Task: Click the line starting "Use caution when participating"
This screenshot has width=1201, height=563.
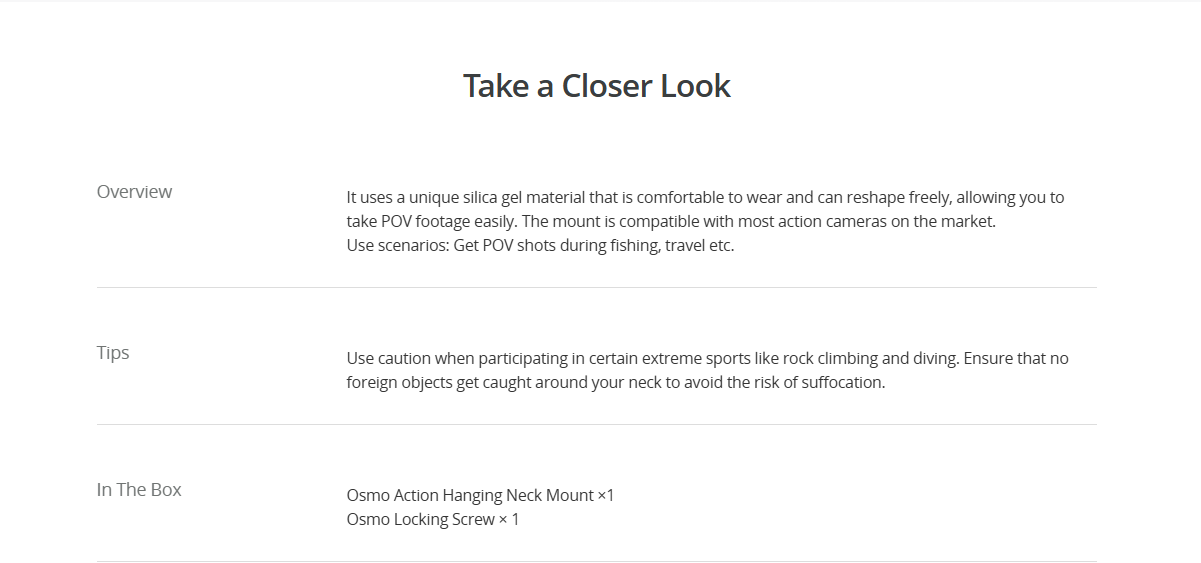Action: tap(707, 358)
